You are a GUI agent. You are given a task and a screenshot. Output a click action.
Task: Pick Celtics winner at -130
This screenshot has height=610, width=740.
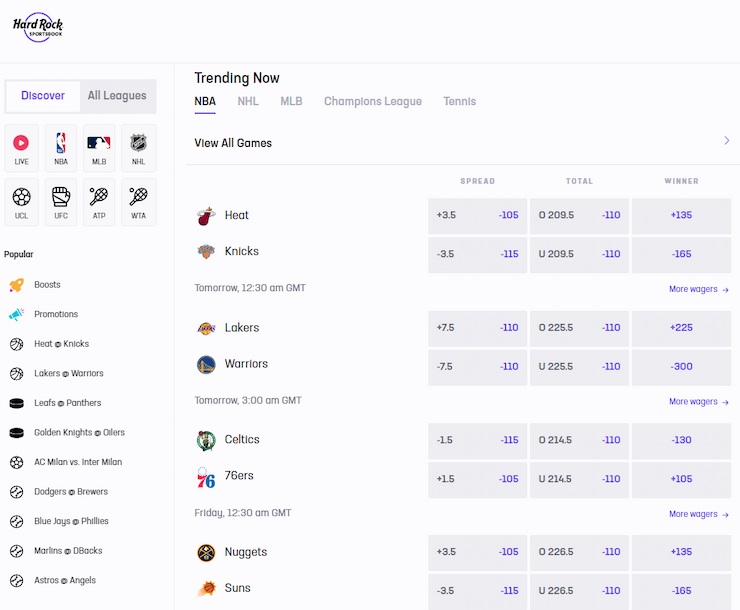(x=681, y=441)
